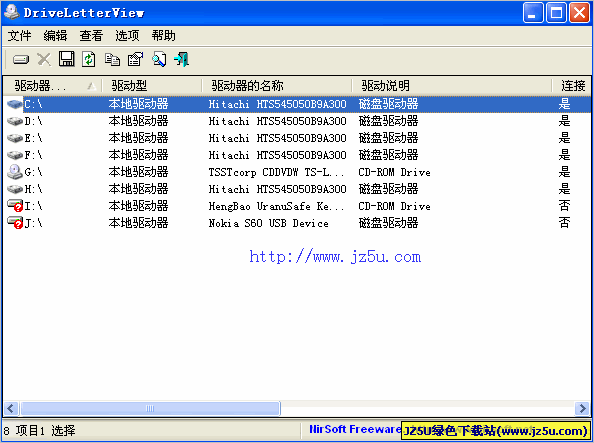Open the 编辑 menu

tap(55, 36)
